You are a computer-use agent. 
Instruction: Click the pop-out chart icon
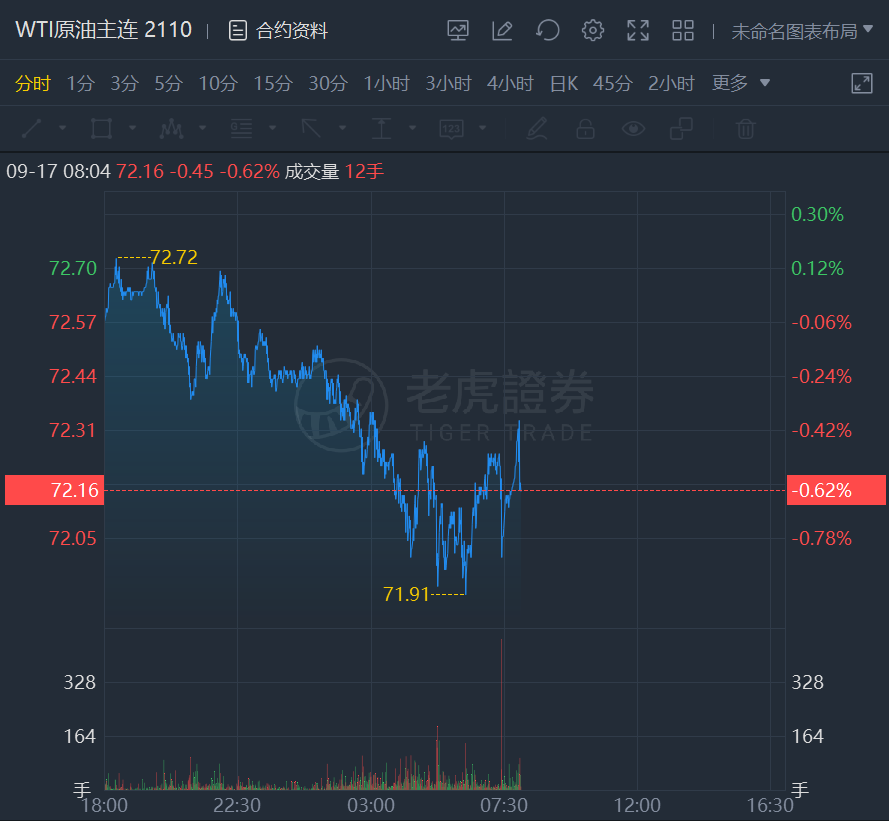click(862, 84)
